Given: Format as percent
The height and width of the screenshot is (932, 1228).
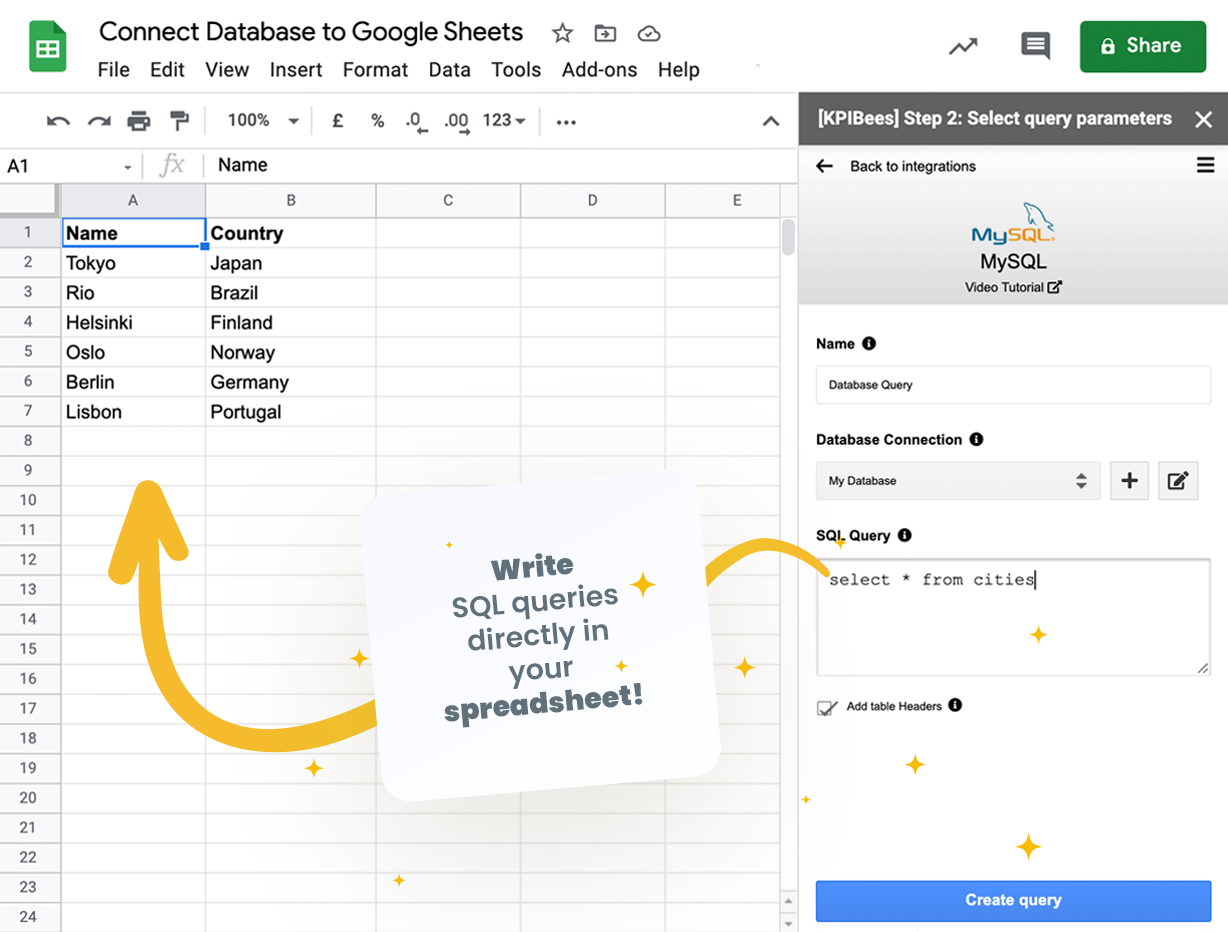Looking at the screenshot, I should (377, 121).
